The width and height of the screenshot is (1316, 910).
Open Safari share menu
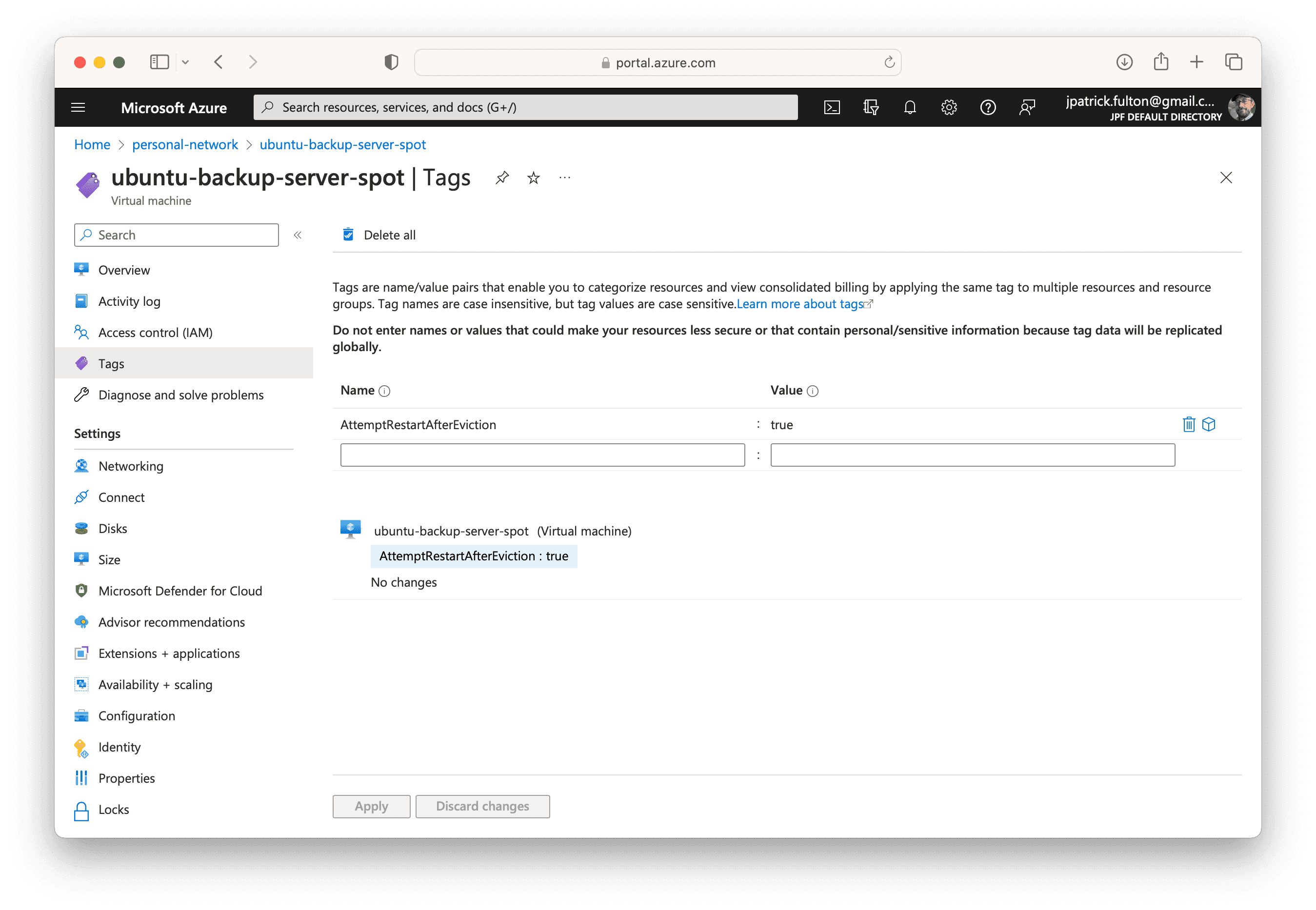click(x=1161, y=60)
